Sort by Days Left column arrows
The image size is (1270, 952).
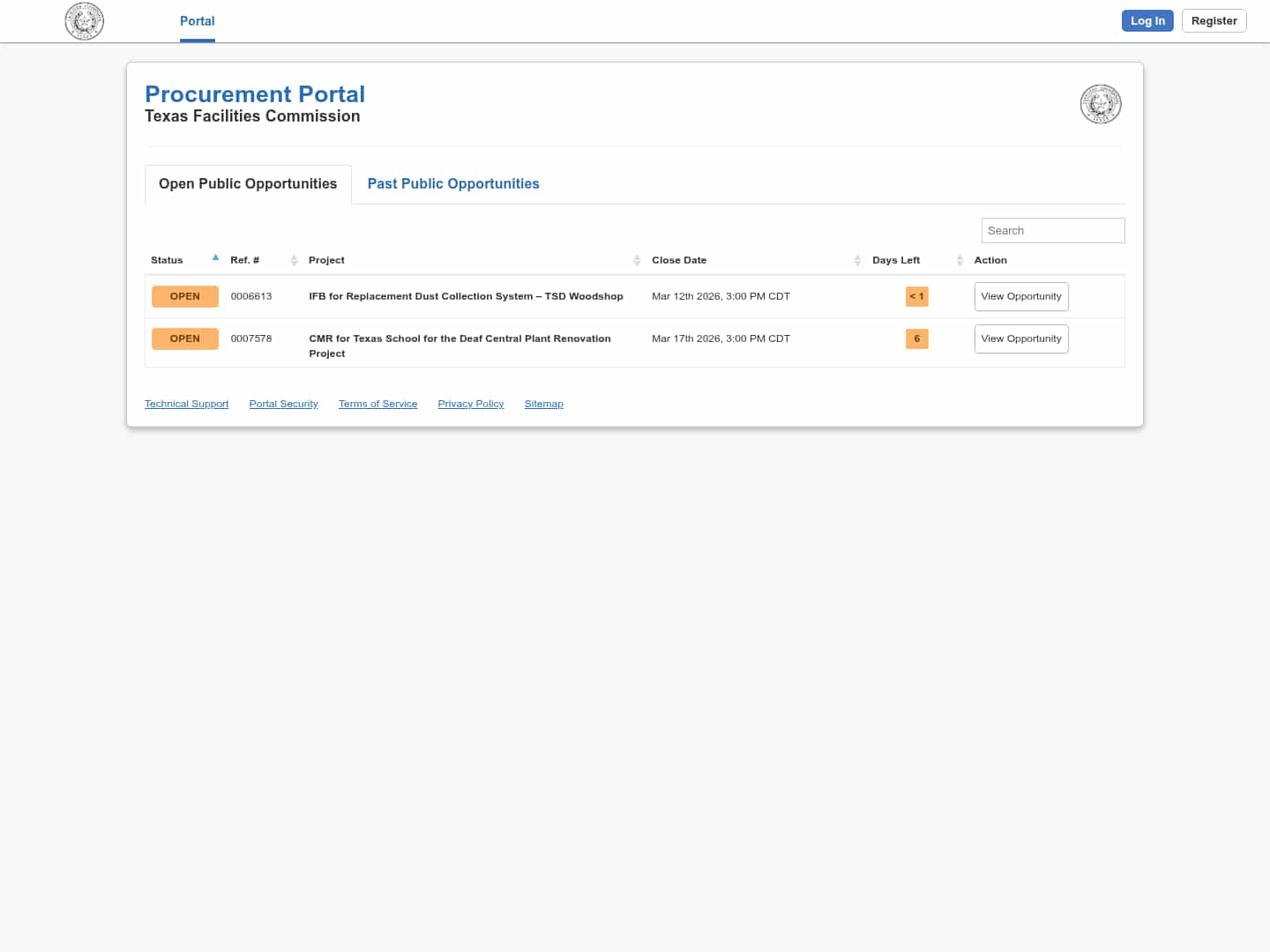pos(960,260)
